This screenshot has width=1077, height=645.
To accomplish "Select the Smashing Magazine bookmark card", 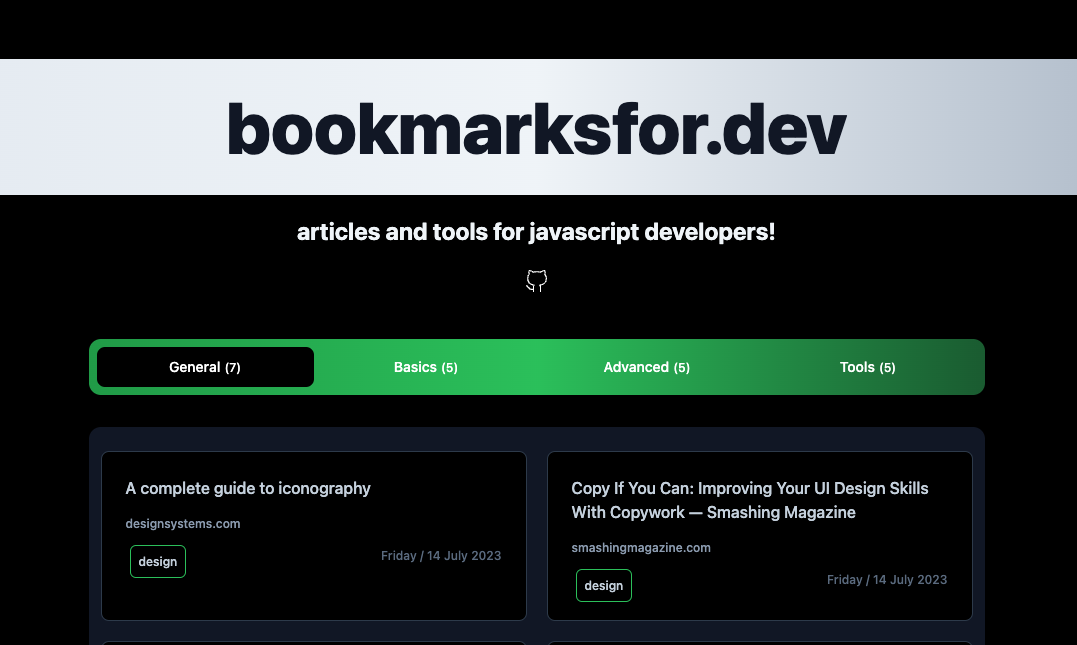I will 759,535.
